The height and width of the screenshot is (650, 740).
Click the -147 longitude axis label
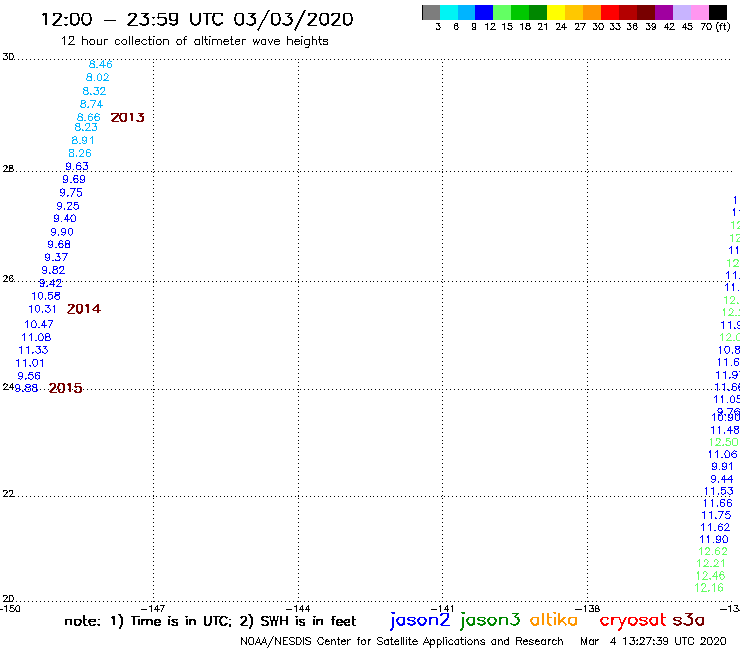[x=154, y=608]
